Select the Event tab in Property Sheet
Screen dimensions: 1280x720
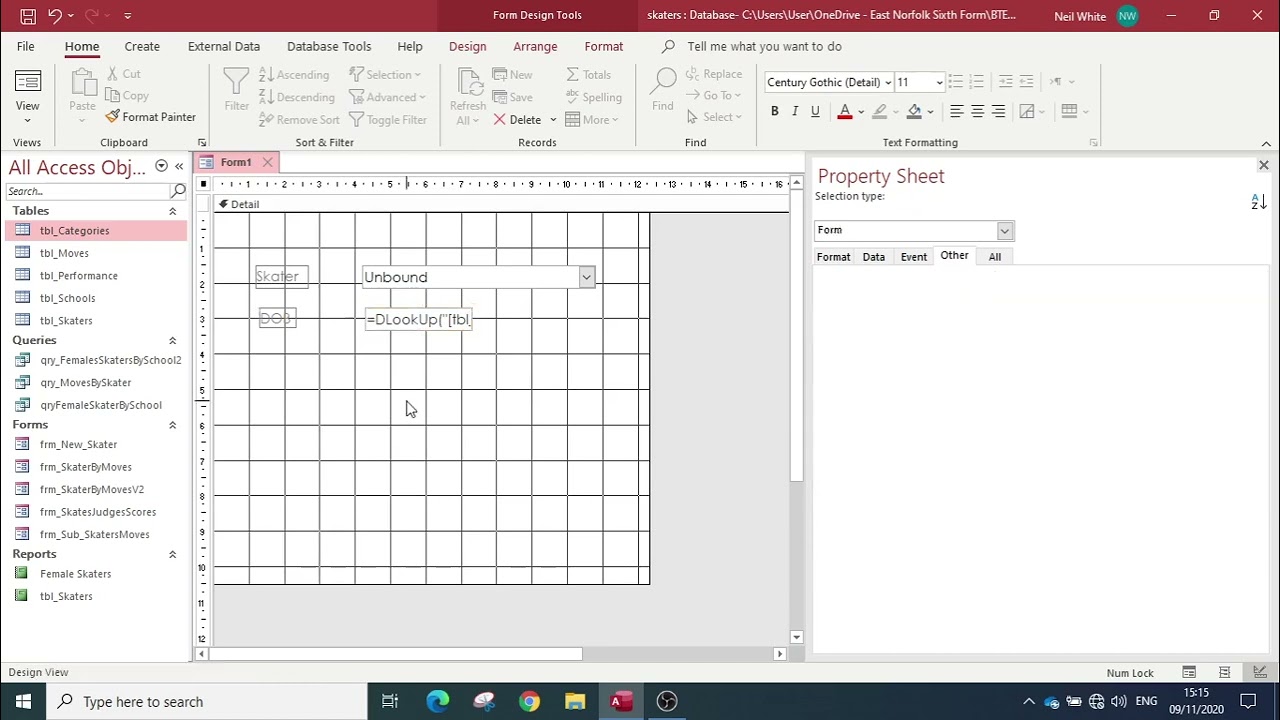click(x=914, y=257)
